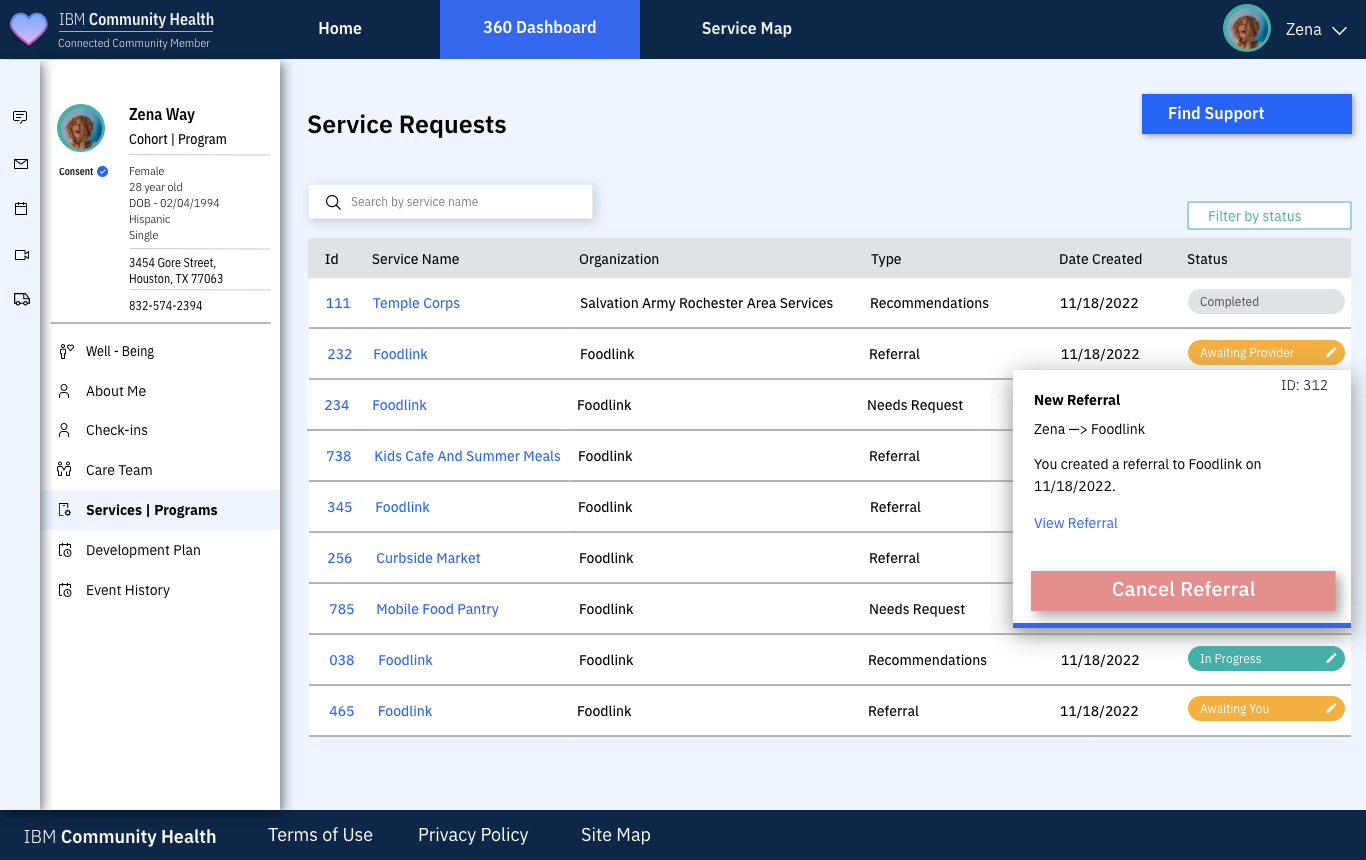Go to the Home tab
This screenshot has height=860, width=1366.
[340, 29]
